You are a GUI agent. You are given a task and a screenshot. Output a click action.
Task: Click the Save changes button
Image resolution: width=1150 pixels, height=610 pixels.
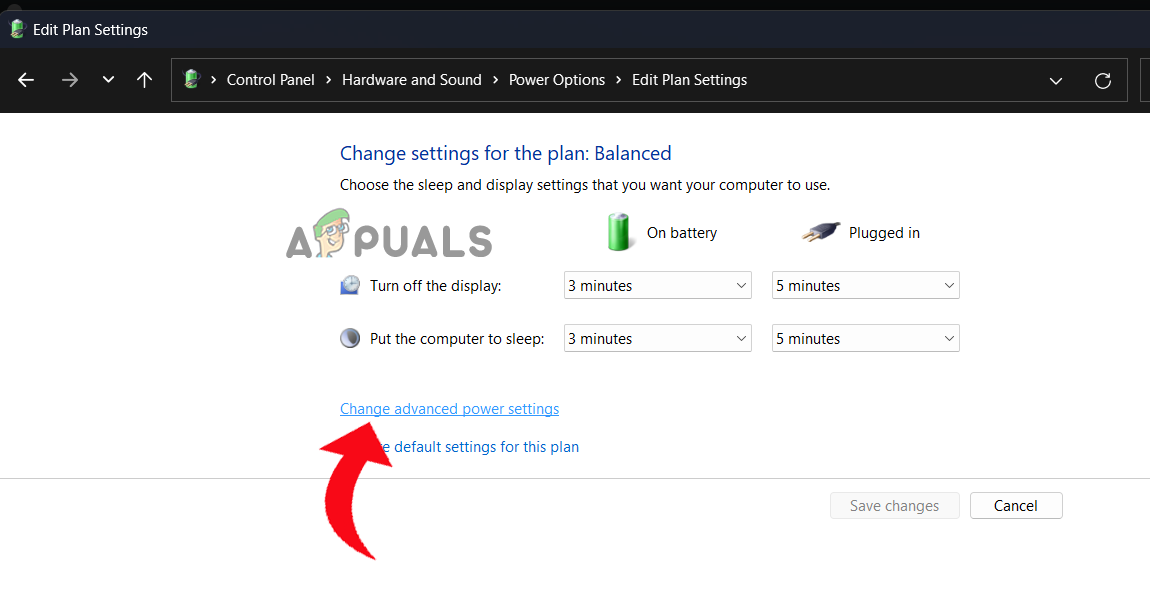click(x=894, y=505)
